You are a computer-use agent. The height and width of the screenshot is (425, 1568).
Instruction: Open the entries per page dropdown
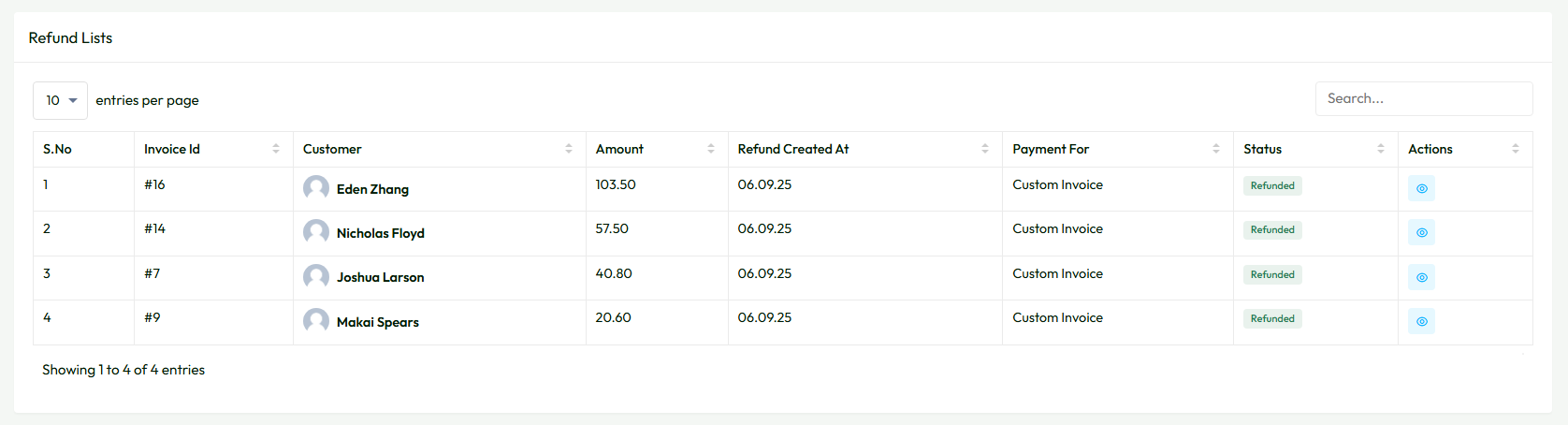pyautogui.click(x=60, y=100)
